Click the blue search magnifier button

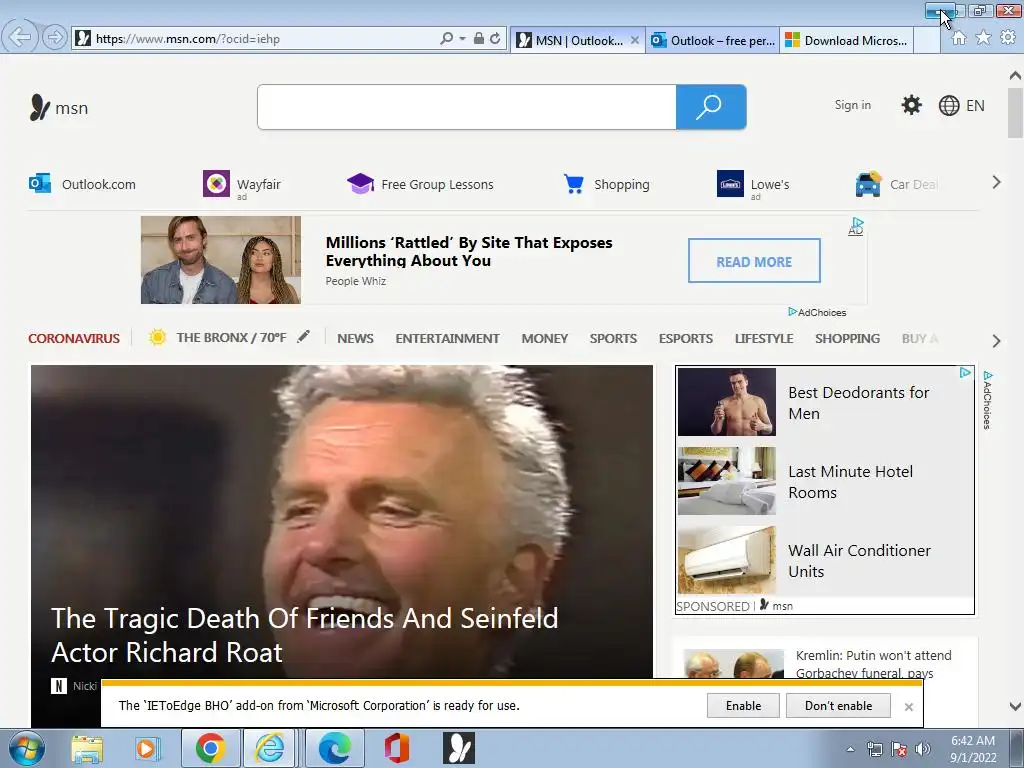pyautogui.click(x=711, y=107)
